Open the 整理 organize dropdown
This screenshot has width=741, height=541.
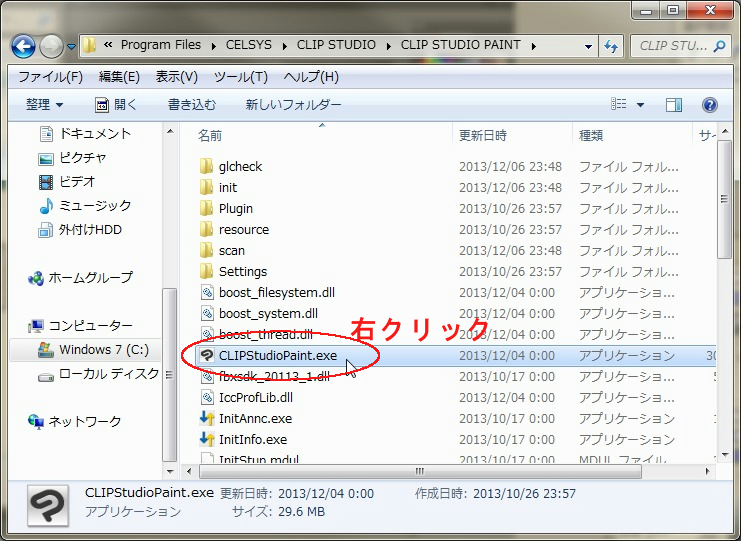[x=44, y=105]
